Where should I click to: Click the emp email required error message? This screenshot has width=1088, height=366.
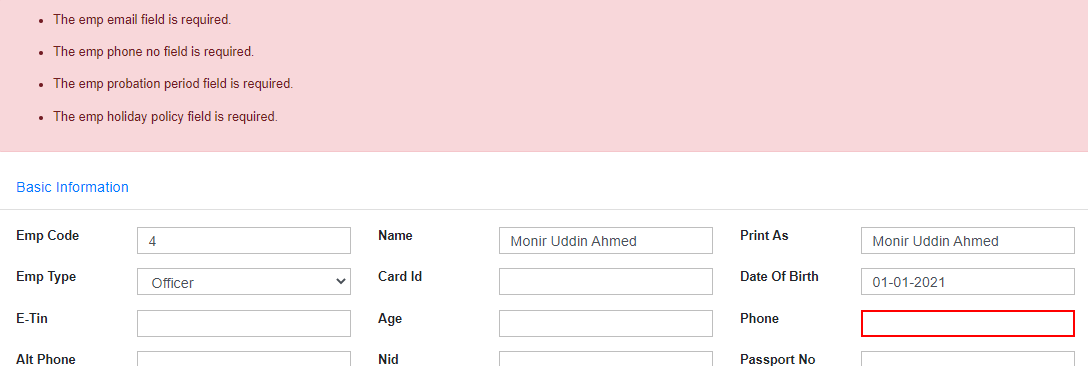142,19
